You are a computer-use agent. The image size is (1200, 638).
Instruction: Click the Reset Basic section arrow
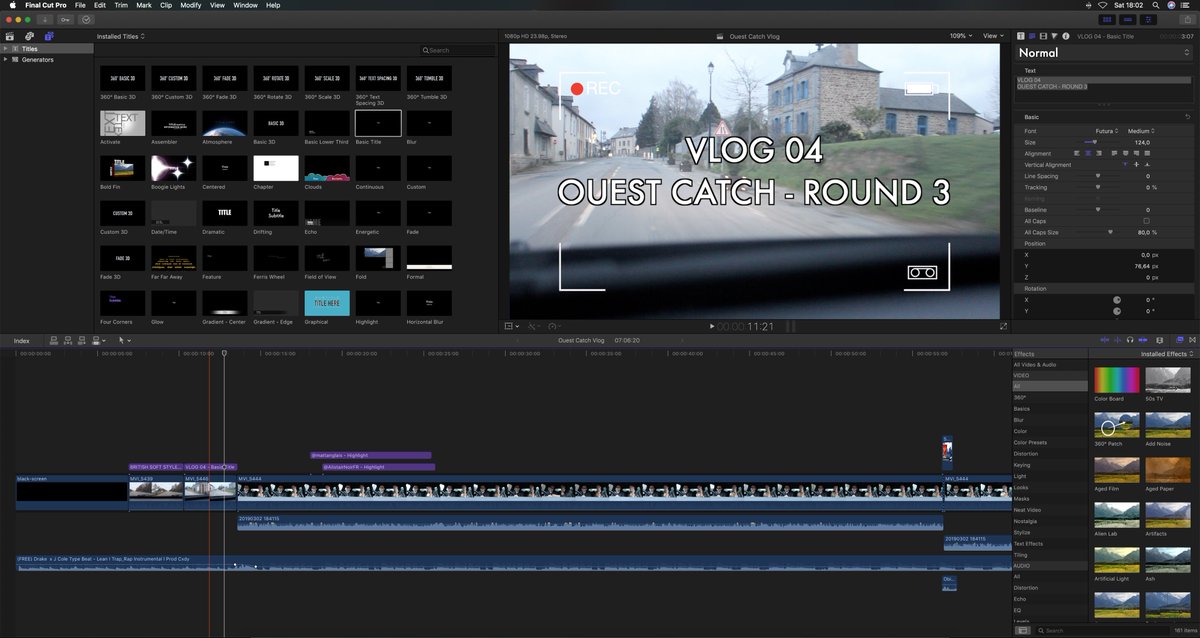click(x=1187, y=117)
